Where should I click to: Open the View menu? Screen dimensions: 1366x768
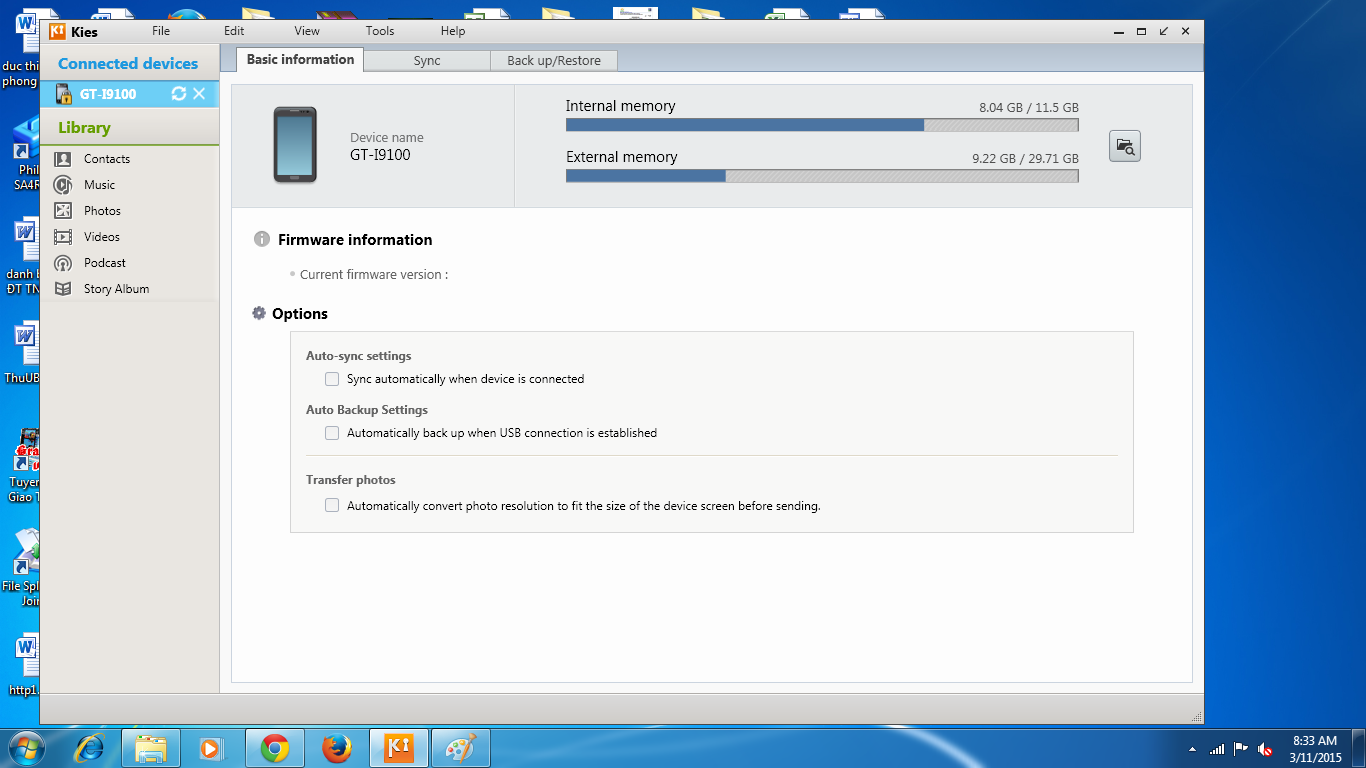(307, 31)
